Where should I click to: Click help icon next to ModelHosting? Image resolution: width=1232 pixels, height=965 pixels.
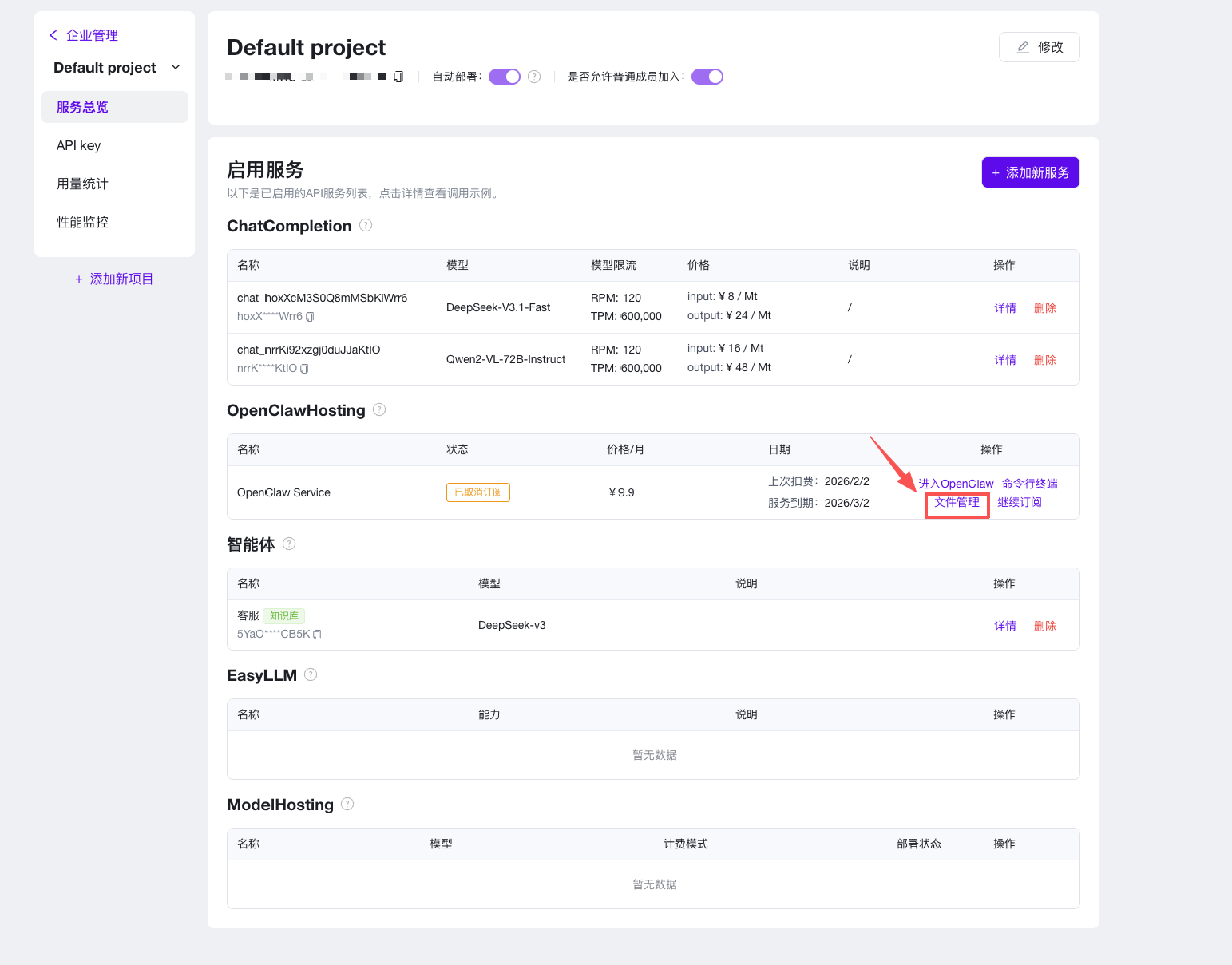(347, 805)
